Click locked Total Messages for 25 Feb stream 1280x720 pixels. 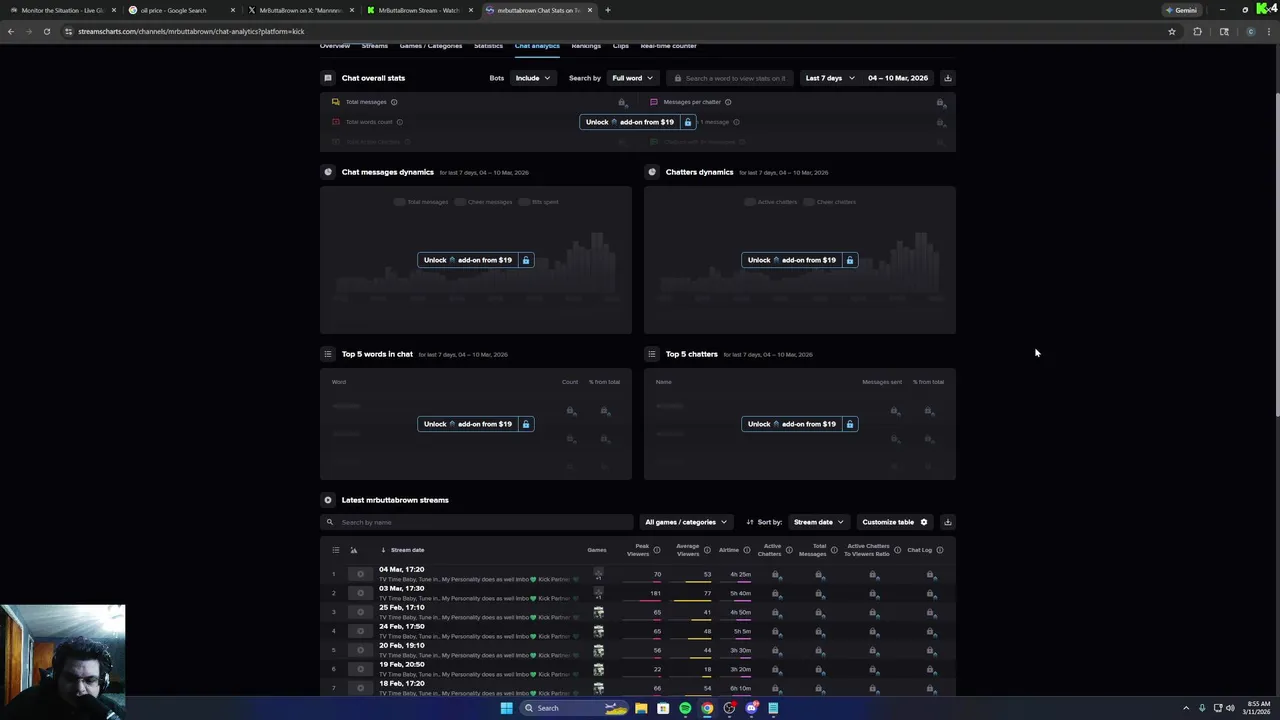[x=820, y=613]
